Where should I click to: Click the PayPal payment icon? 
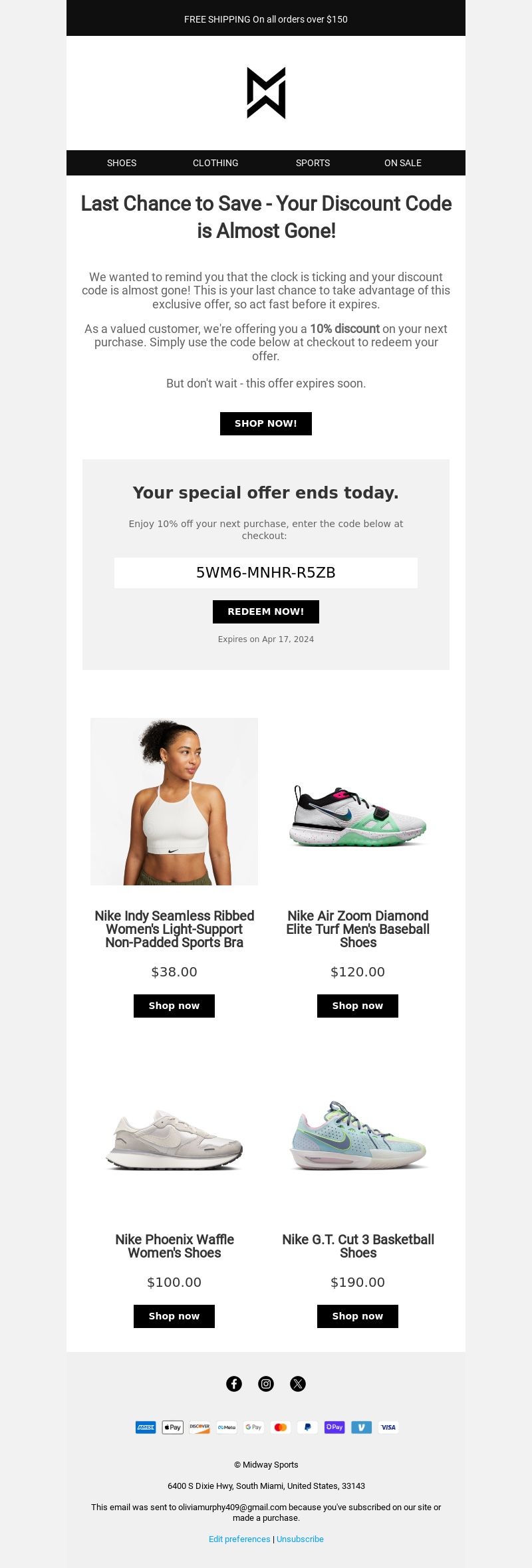[x=307, y=1427]
